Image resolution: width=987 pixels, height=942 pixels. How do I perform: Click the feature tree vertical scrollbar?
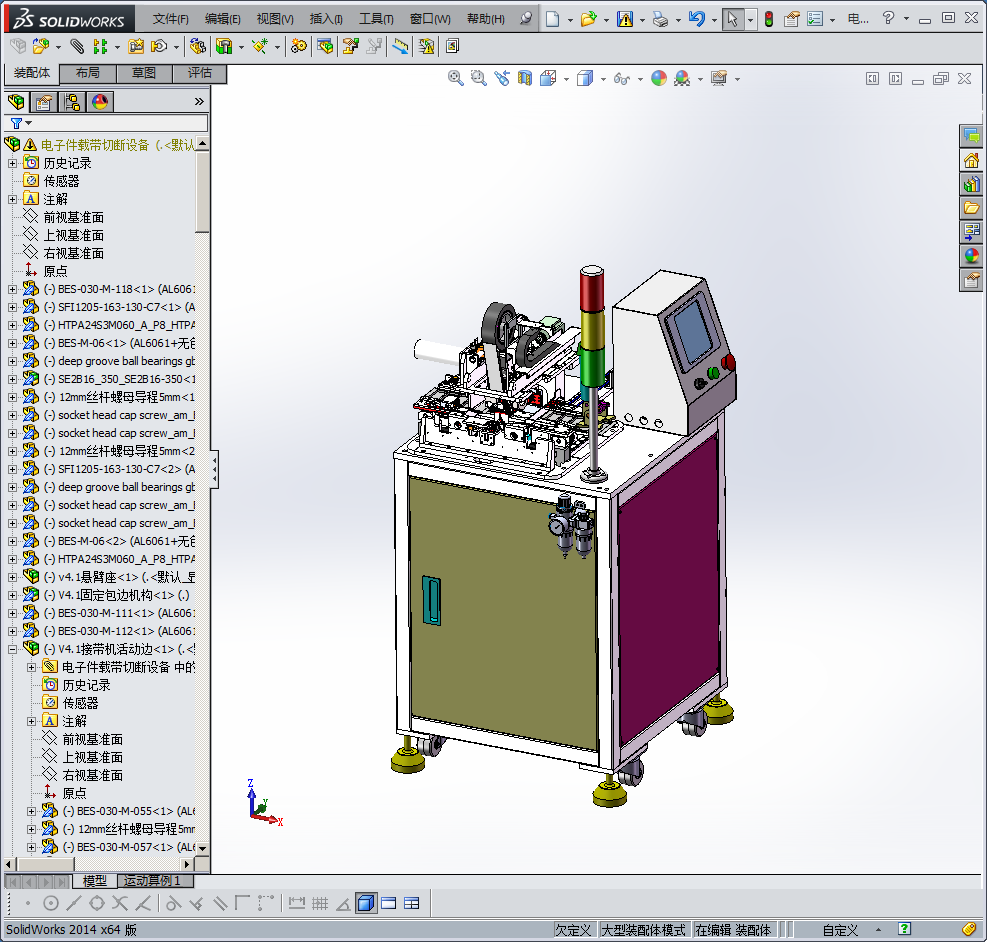(x=202, y=191)
